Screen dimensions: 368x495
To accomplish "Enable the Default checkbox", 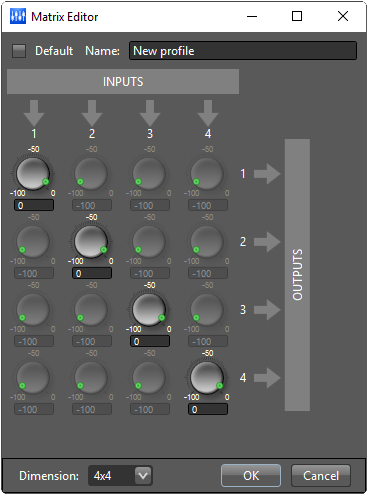I will coord(19,51).
